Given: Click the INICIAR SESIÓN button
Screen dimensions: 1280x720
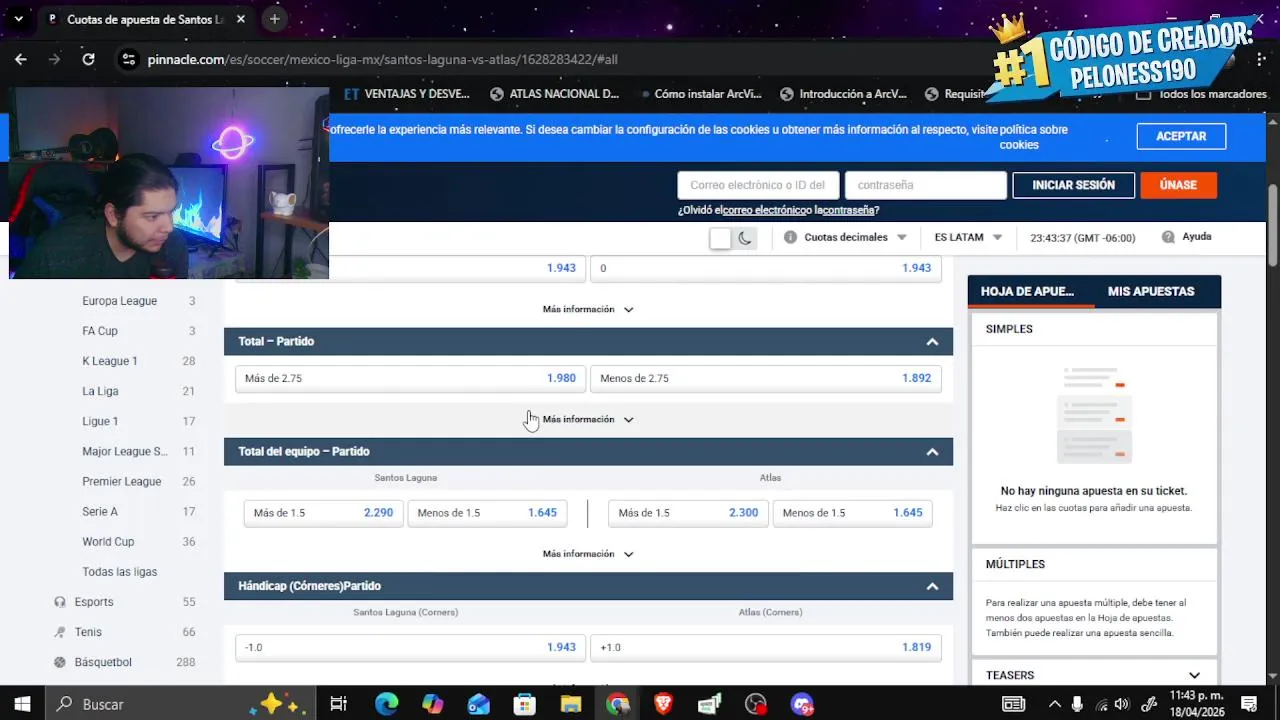Looking at the screenshot, I should [x=1073, y=185].
